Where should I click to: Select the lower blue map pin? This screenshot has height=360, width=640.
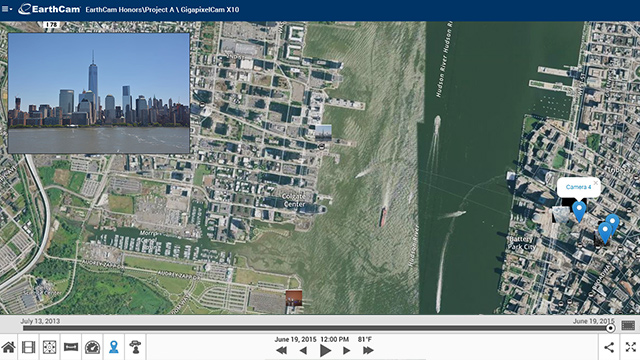click(604, 232)
